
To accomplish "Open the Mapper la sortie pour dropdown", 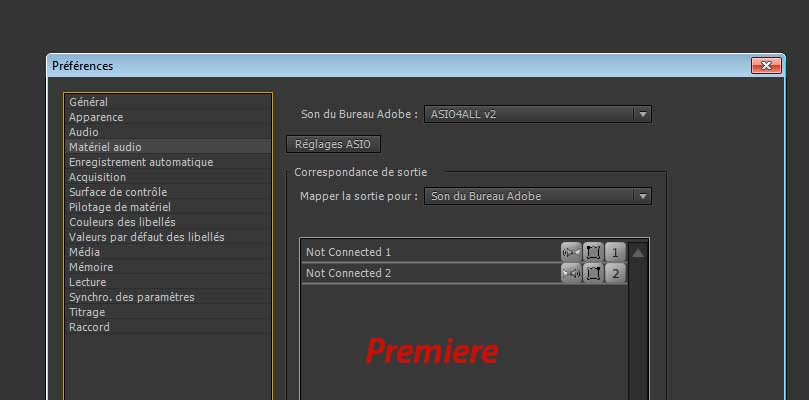I will pyautogui.click(x=538, y=196).
